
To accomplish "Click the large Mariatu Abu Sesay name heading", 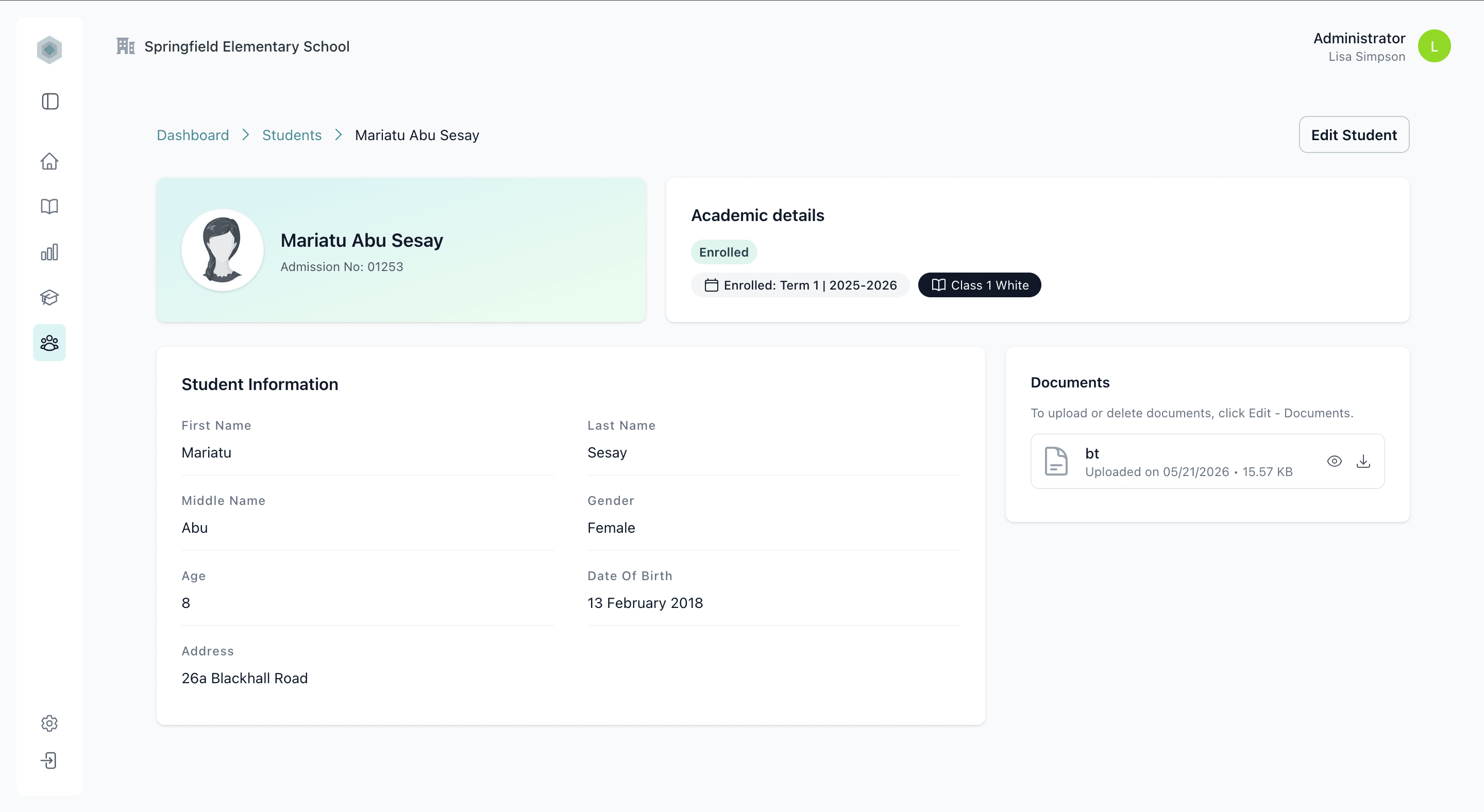I will click(362, 240).
